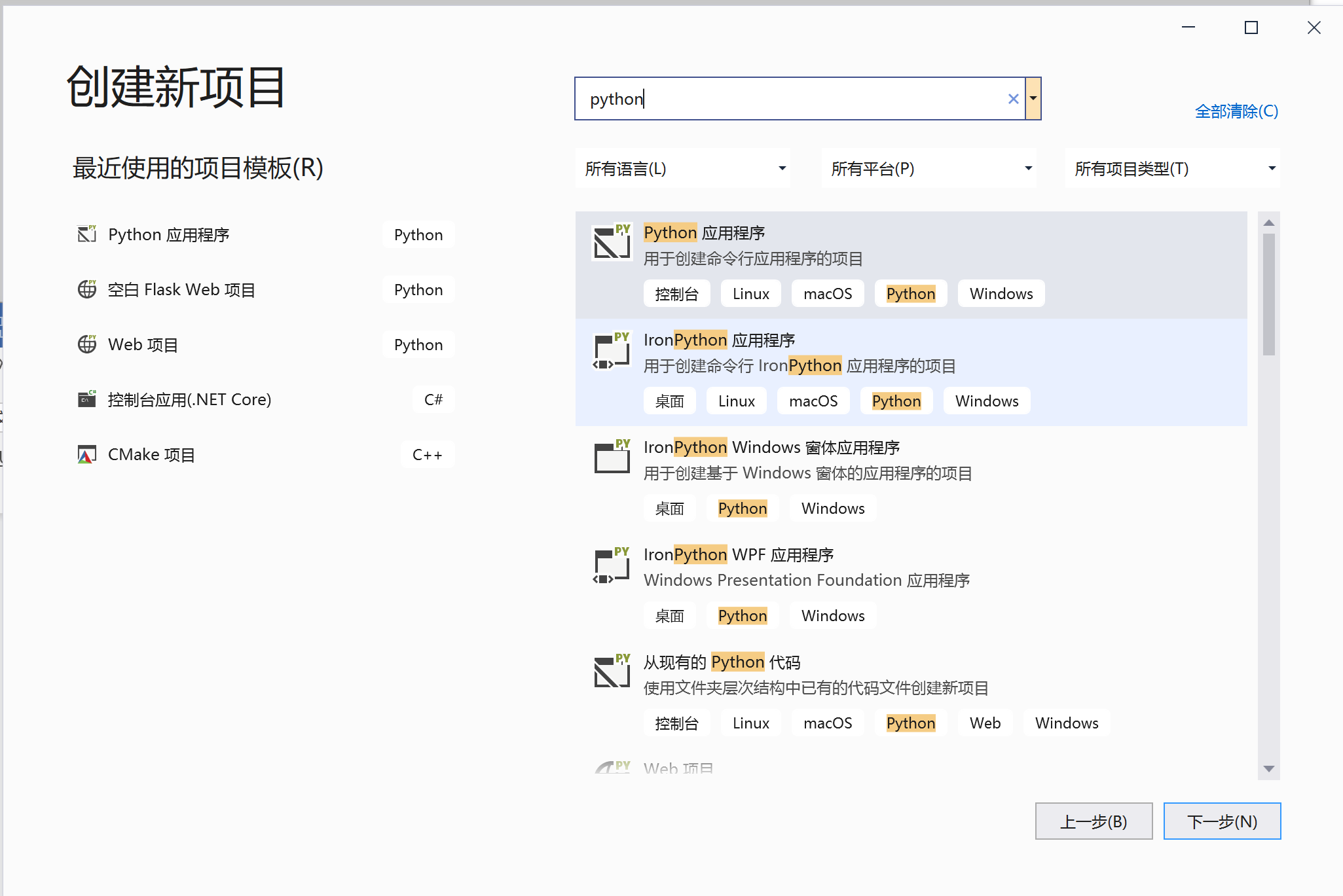
Task: Click the IronPython 应用程序 template icon
Action: click(612, 350)
